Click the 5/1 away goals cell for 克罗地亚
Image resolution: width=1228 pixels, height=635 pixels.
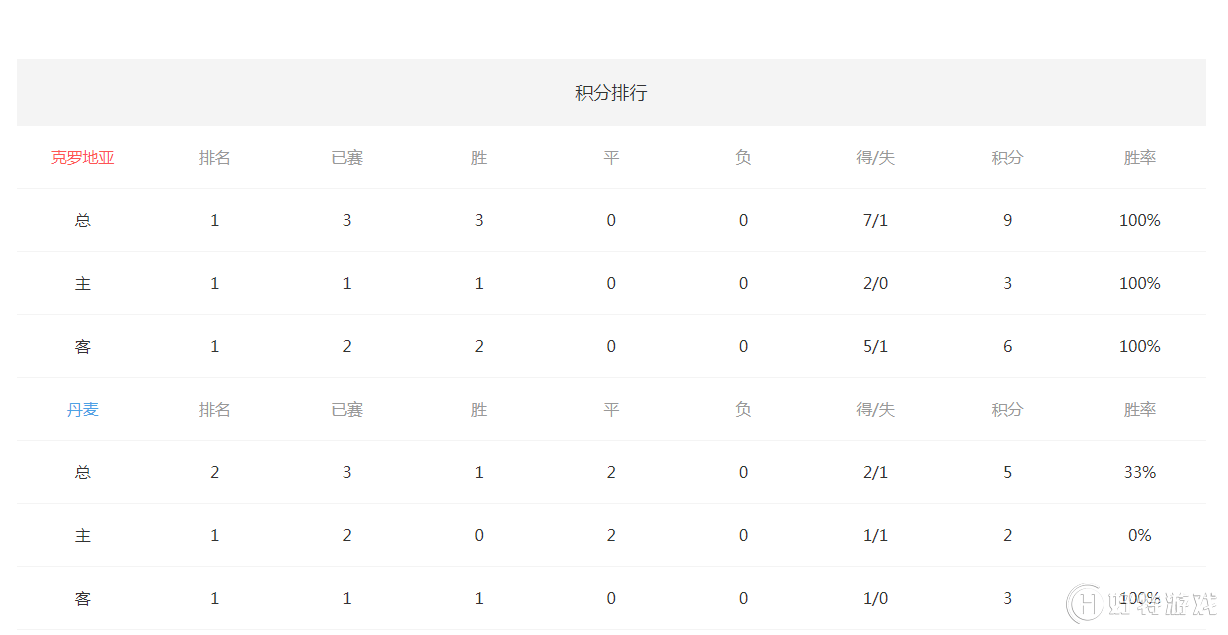pyautogui.click(x=875, y=347)
